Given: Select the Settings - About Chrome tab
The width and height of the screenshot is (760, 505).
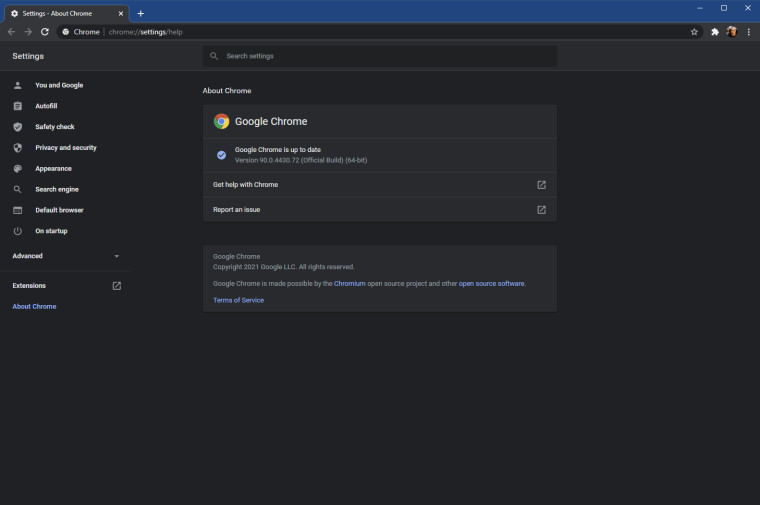Looking at the screenshot, I should coord(66,14).
